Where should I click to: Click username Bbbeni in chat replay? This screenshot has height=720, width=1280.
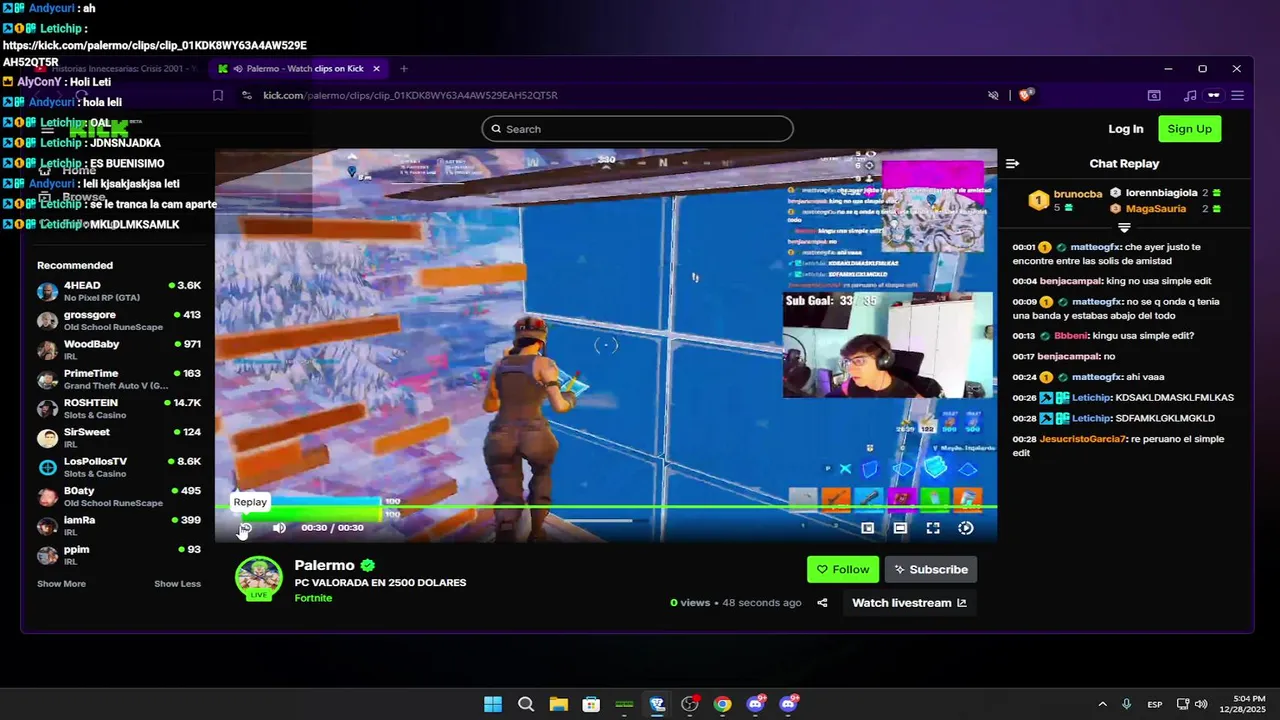tap(1072, 336)
